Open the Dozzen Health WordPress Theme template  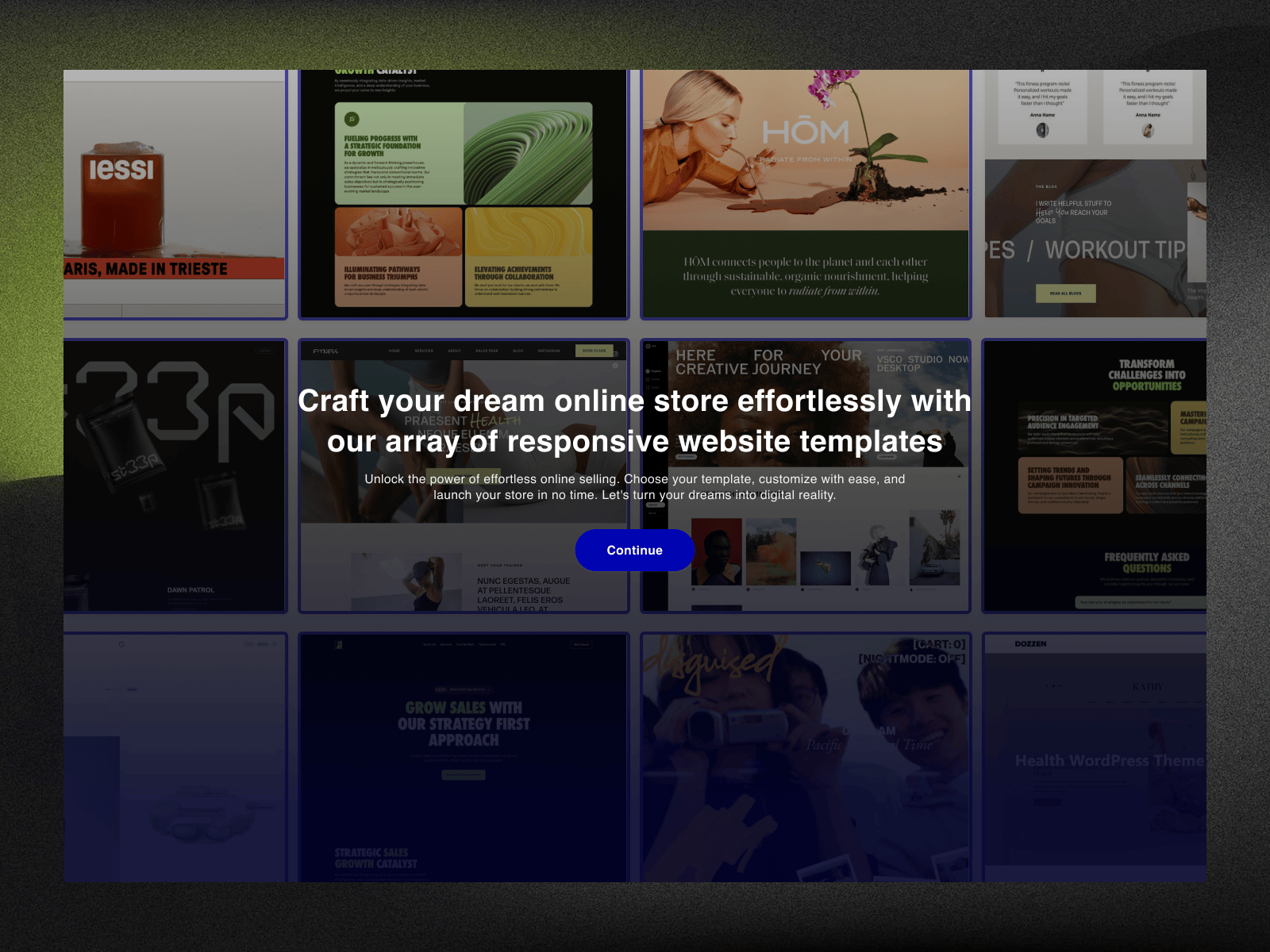1095,758
